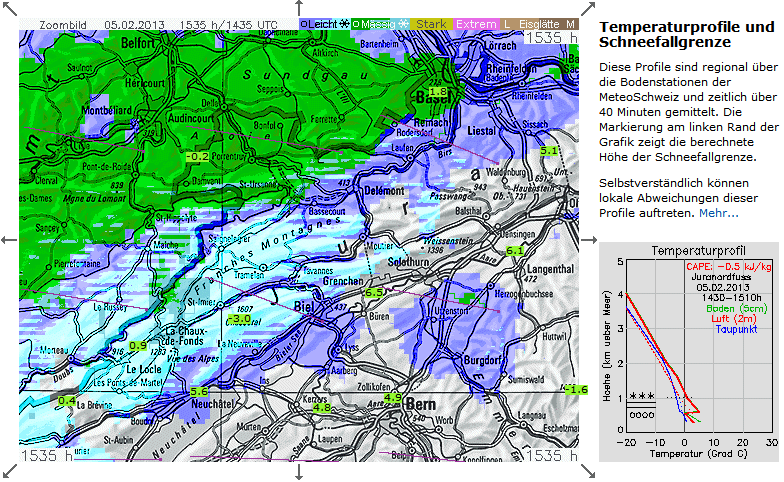Screen dimensions: 784x482
Task: Open the 'Mehr...' link
Action: [x=718, y=213]
